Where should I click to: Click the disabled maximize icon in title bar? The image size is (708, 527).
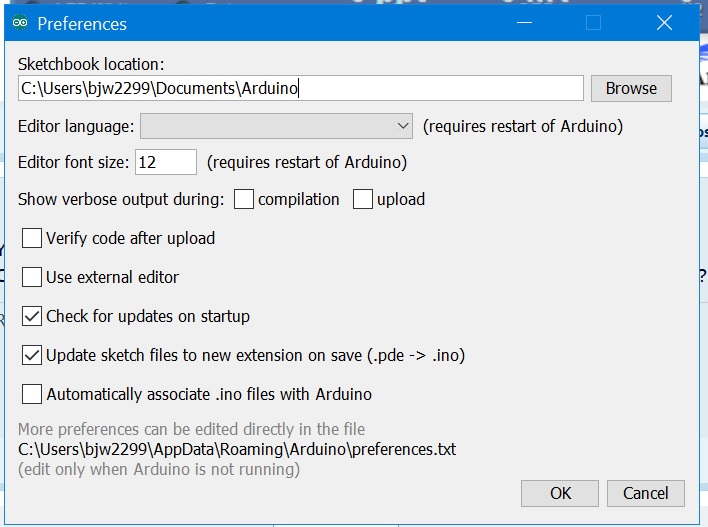(593, 23)
